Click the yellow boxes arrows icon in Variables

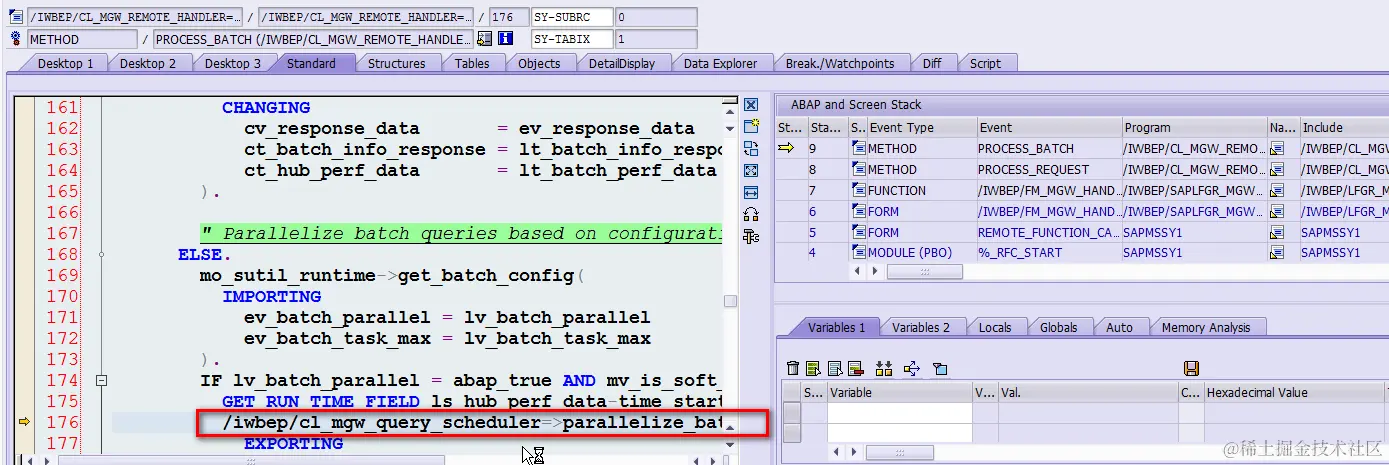[x=883, y=368]
